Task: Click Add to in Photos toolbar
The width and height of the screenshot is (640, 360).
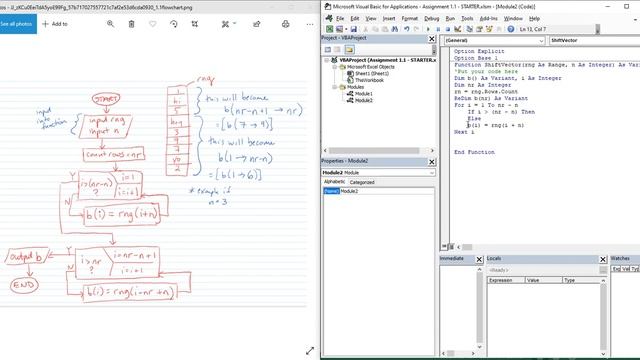Action: [55, 24]
